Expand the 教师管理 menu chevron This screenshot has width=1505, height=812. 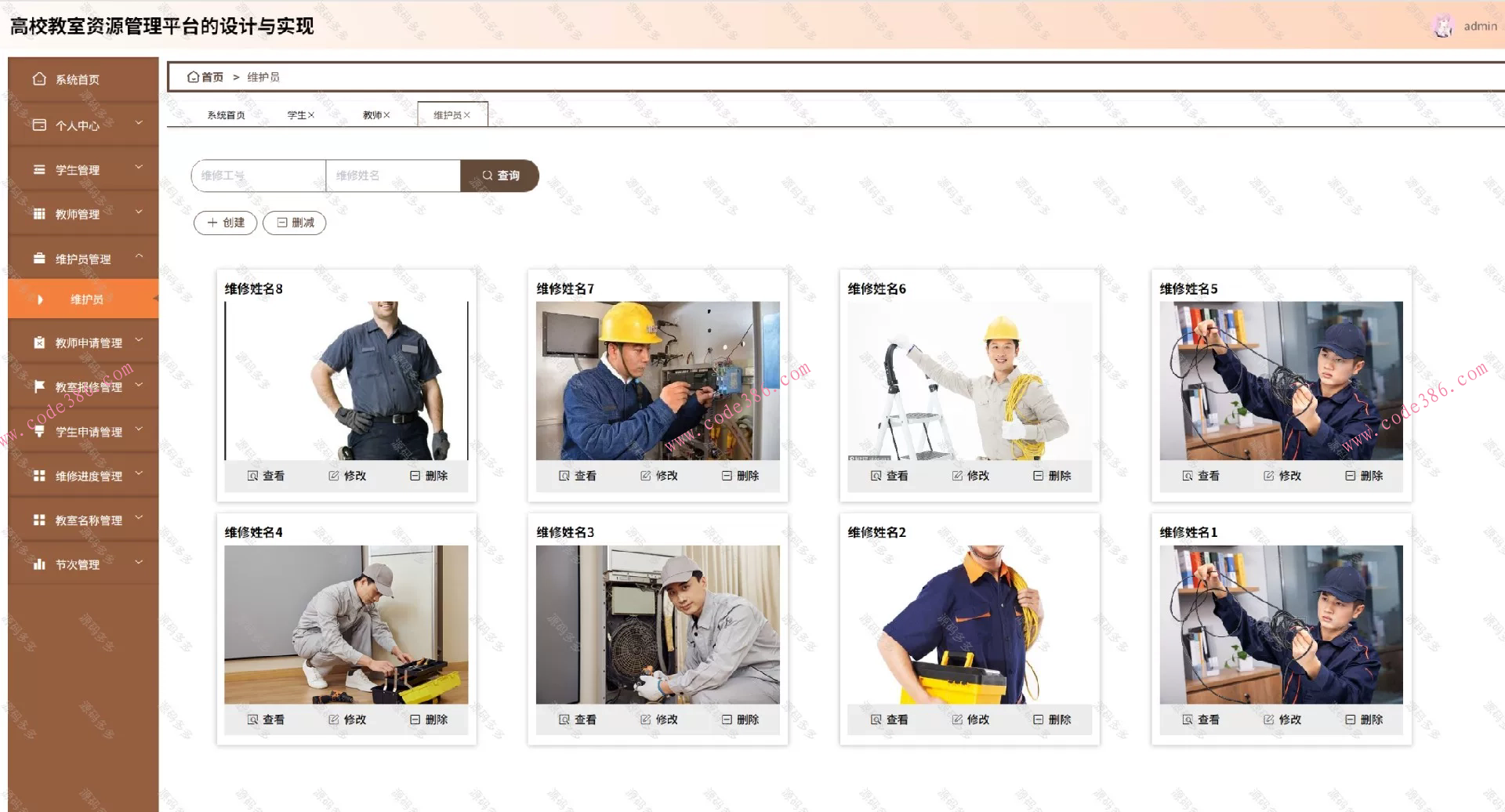pyautogui.click(x=139, y=212)
